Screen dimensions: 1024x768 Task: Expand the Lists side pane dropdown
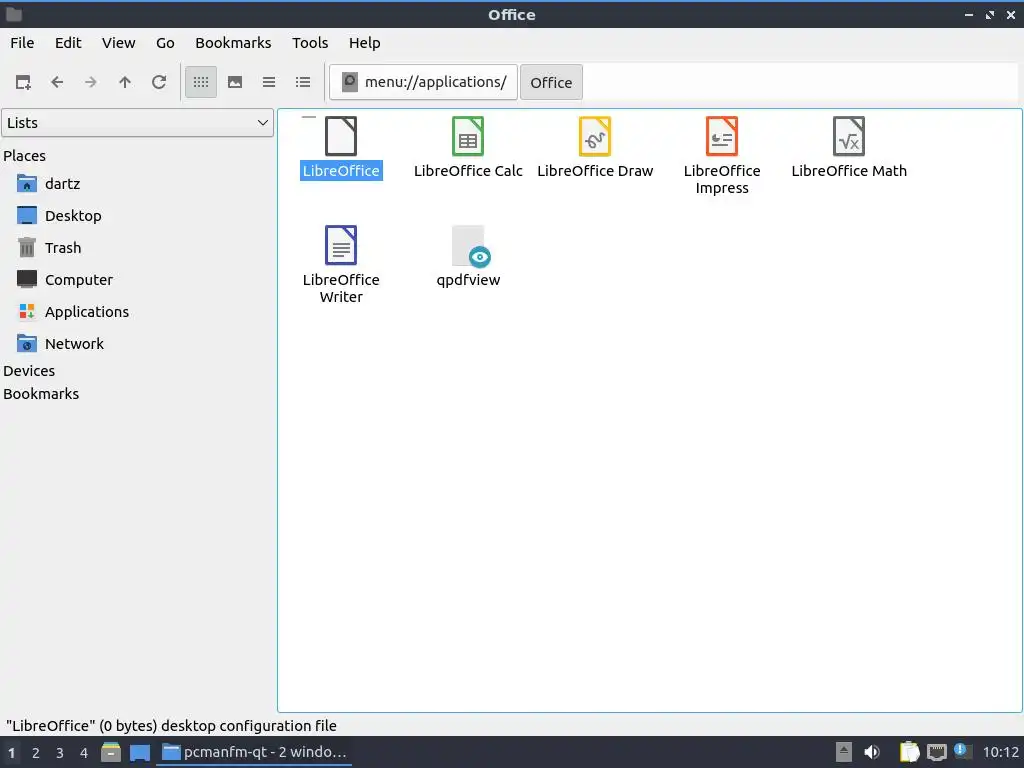coord(137,123)
